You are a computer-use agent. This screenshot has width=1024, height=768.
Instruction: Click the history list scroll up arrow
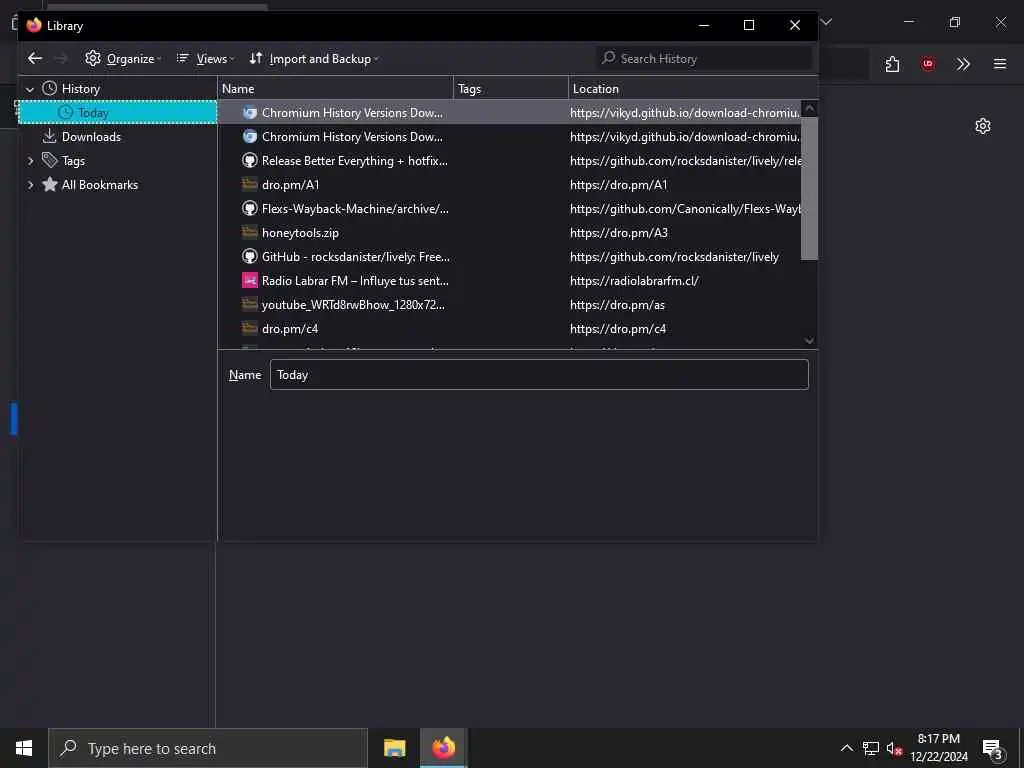pos(809,108)
